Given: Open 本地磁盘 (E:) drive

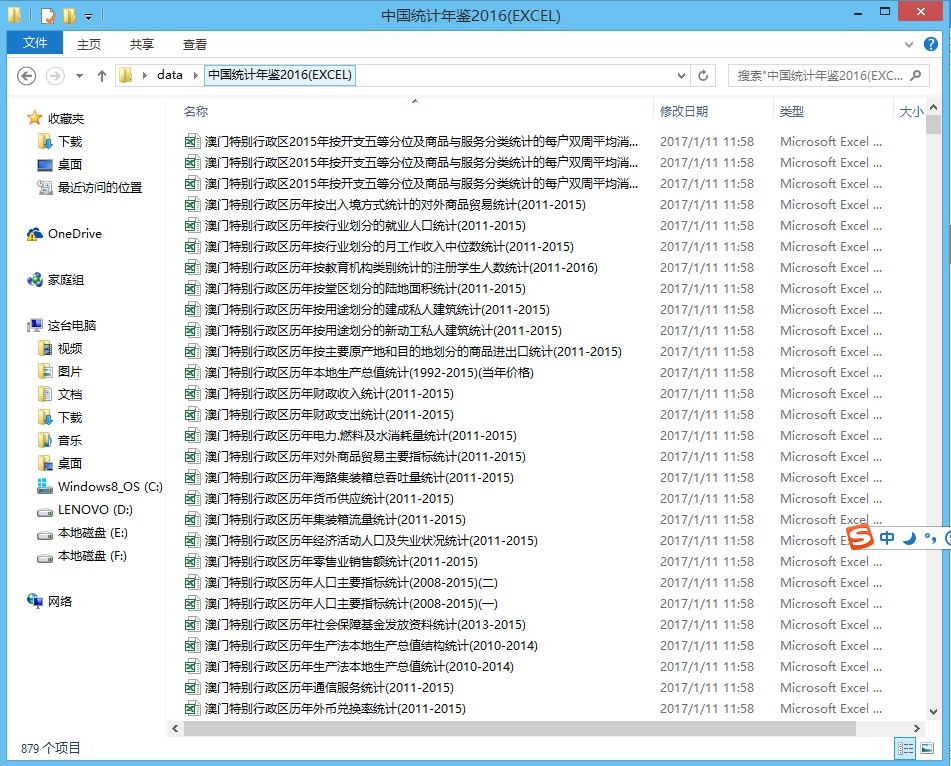Looking at the screenshot, I should point(92,533).
